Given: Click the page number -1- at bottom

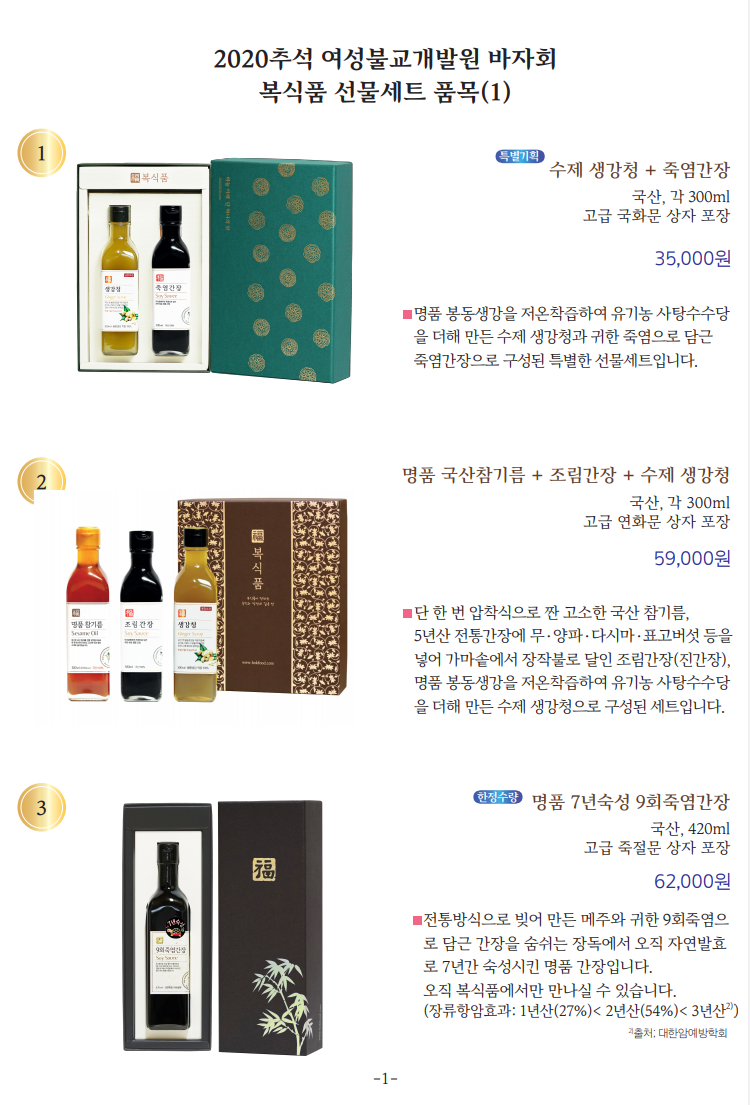Looking at the screenshot, I should (x=385, y=1079).
